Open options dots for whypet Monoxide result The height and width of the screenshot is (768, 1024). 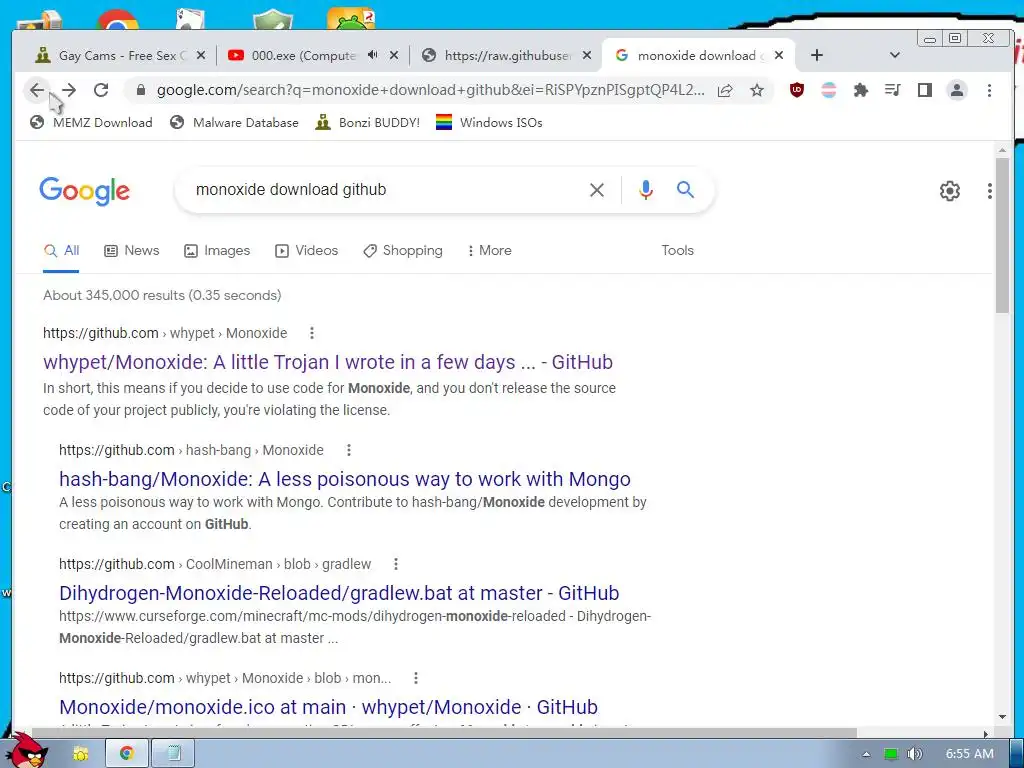pos(312,333)
